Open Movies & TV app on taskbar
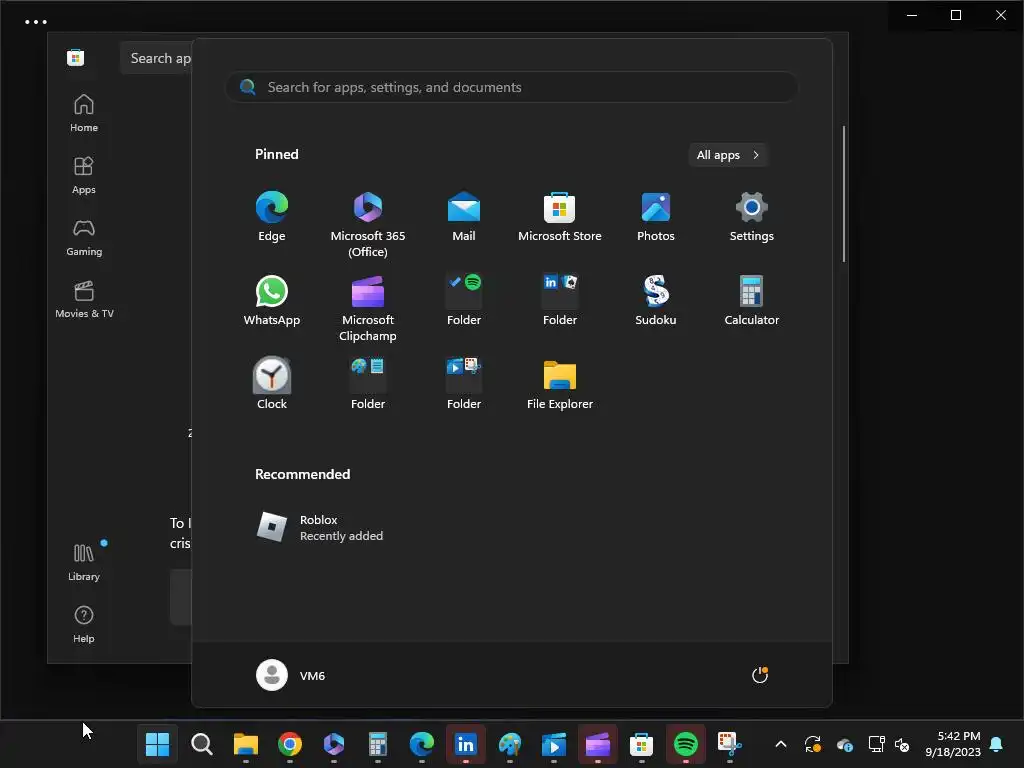The height and width of the screenshot is (768, 1024). pyautogui.click(x=554, y=744)
